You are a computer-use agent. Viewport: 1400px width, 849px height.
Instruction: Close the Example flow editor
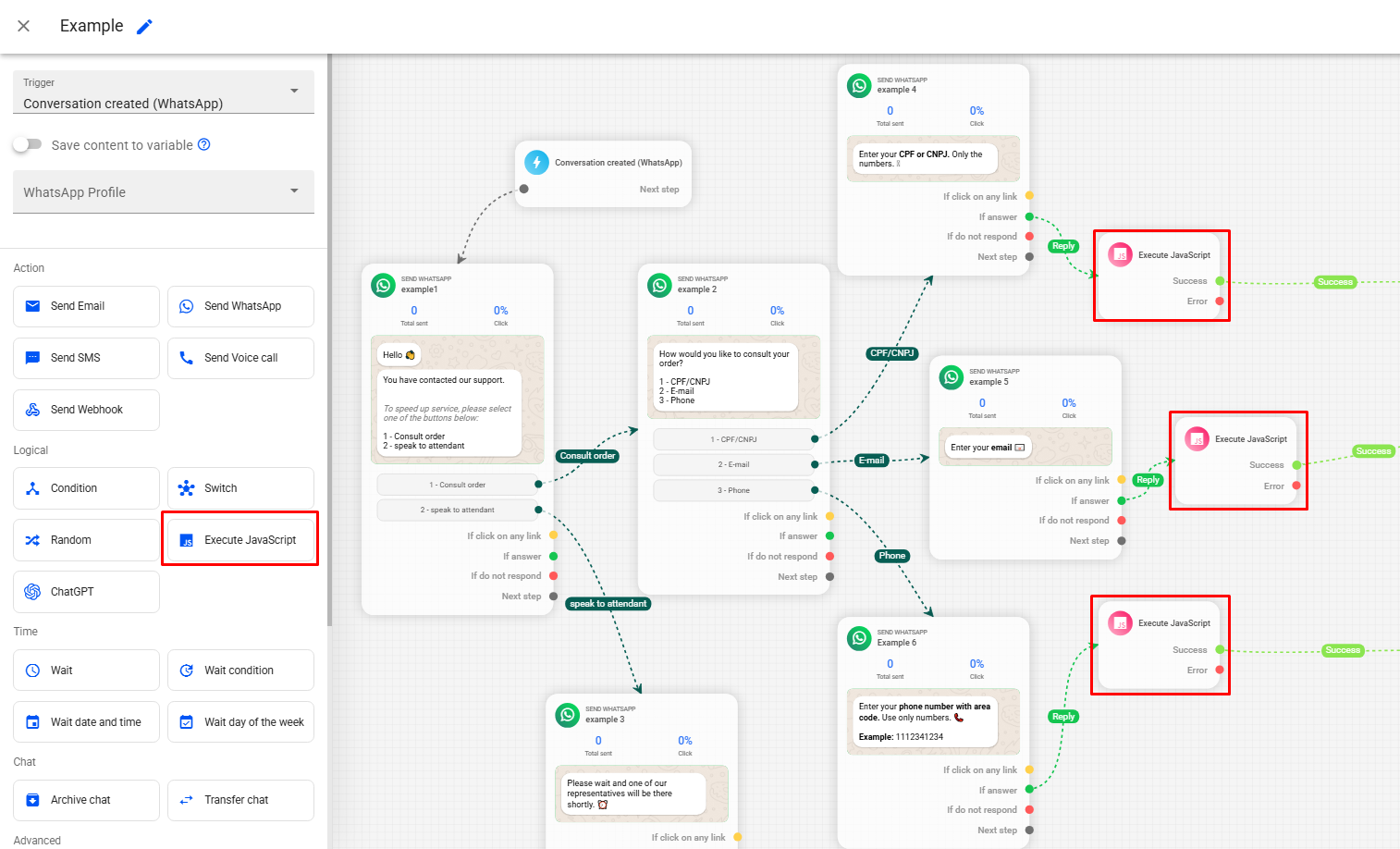point(24,26)
